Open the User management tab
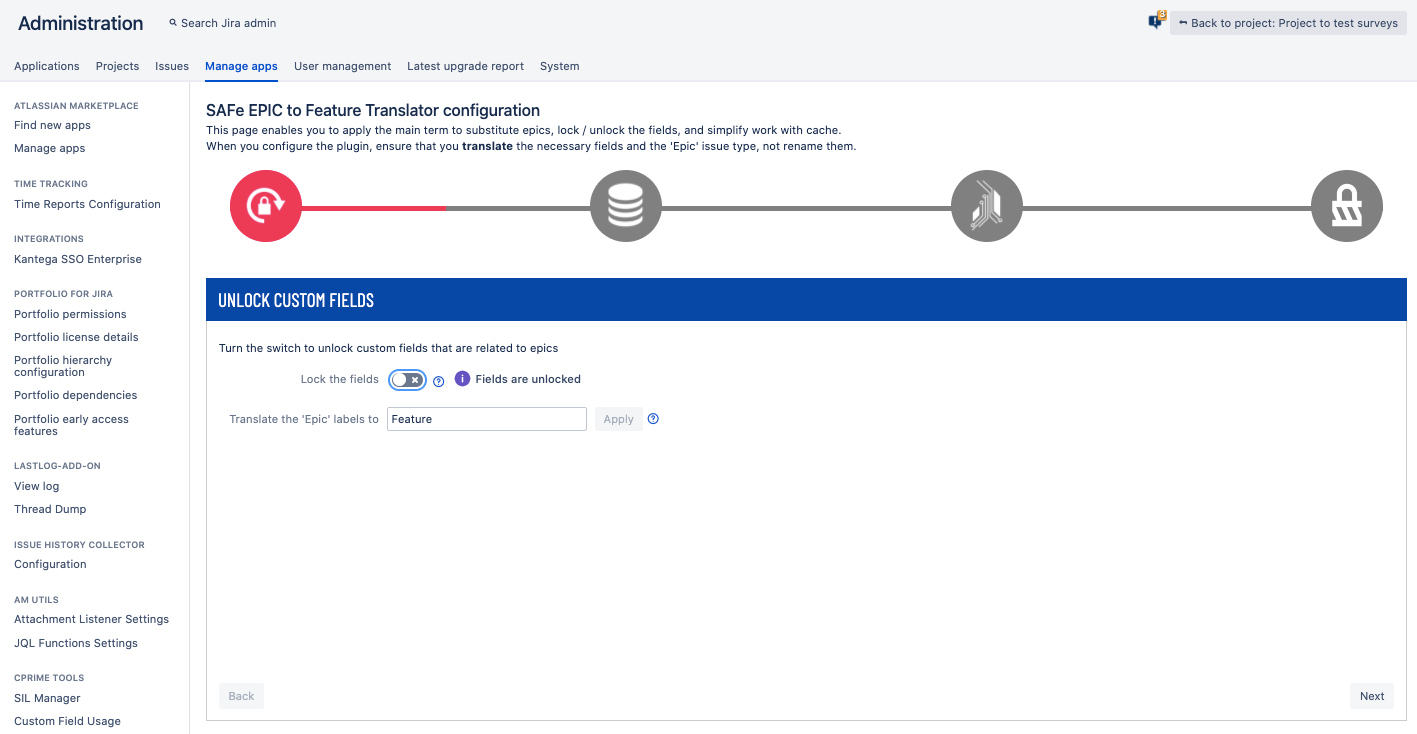This screenshot has height=734, width=1417. [342, 66]
